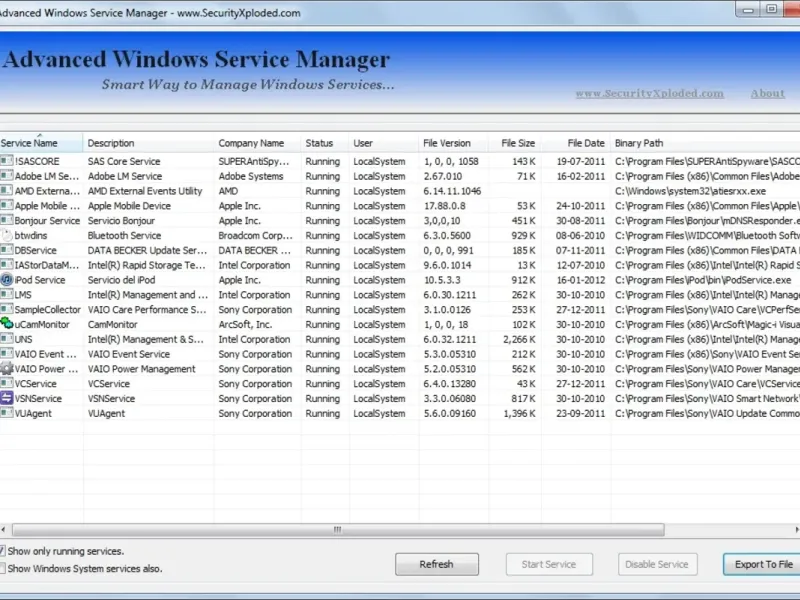Click the Adobe LM Service row icon

(7, 176)
